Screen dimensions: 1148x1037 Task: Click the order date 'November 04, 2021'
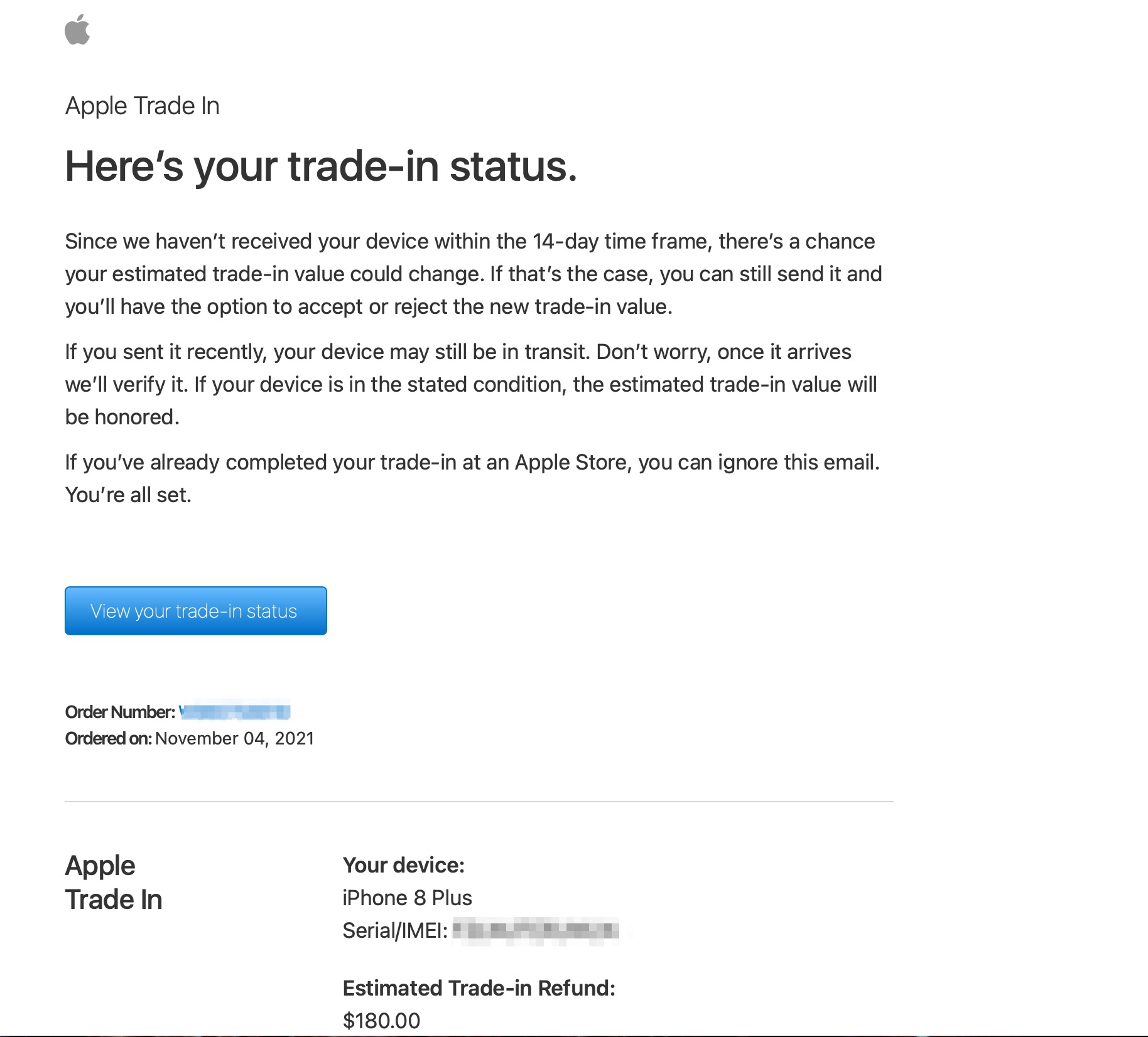[235, 738]
